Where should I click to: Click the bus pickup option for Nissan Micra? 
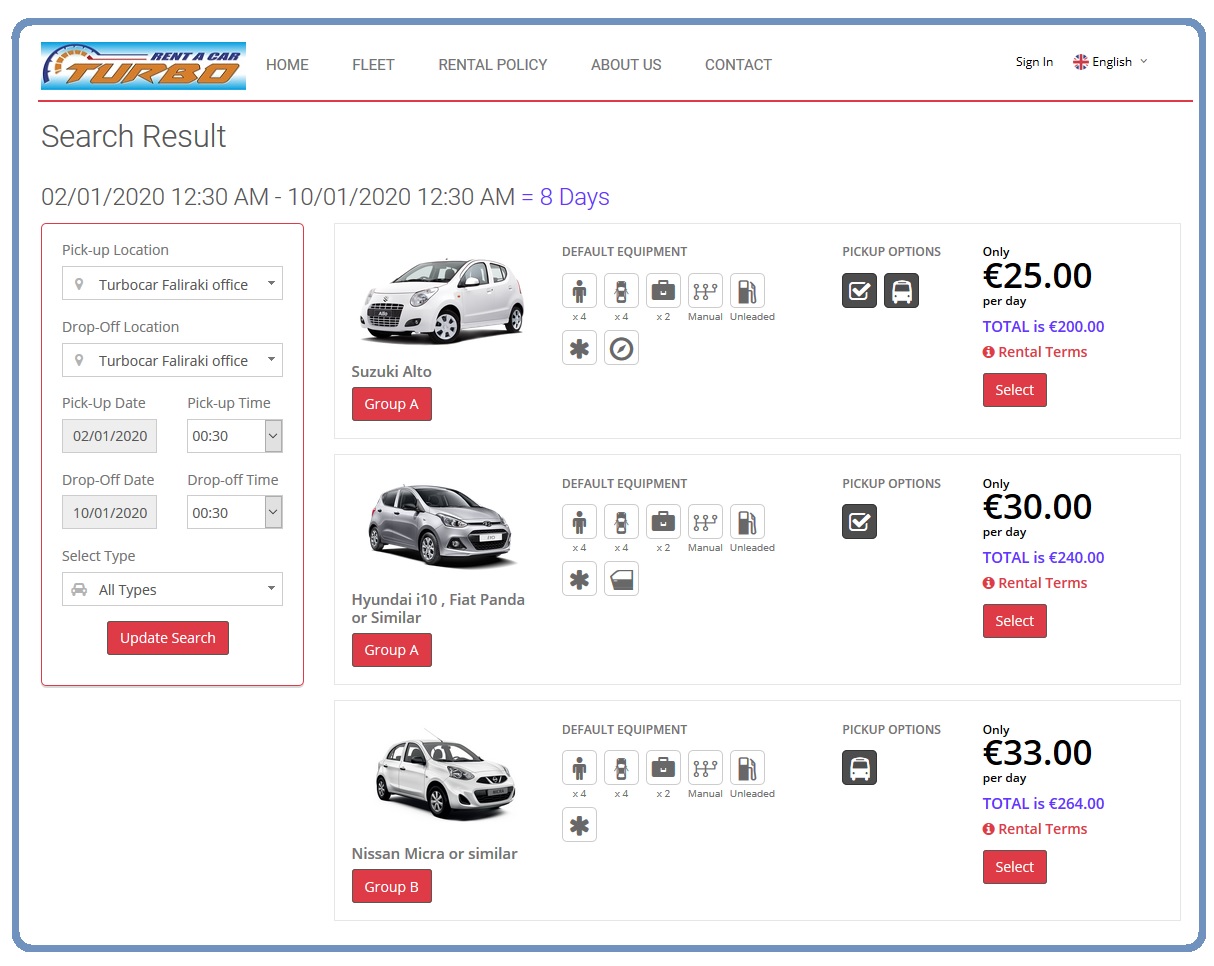859,768
